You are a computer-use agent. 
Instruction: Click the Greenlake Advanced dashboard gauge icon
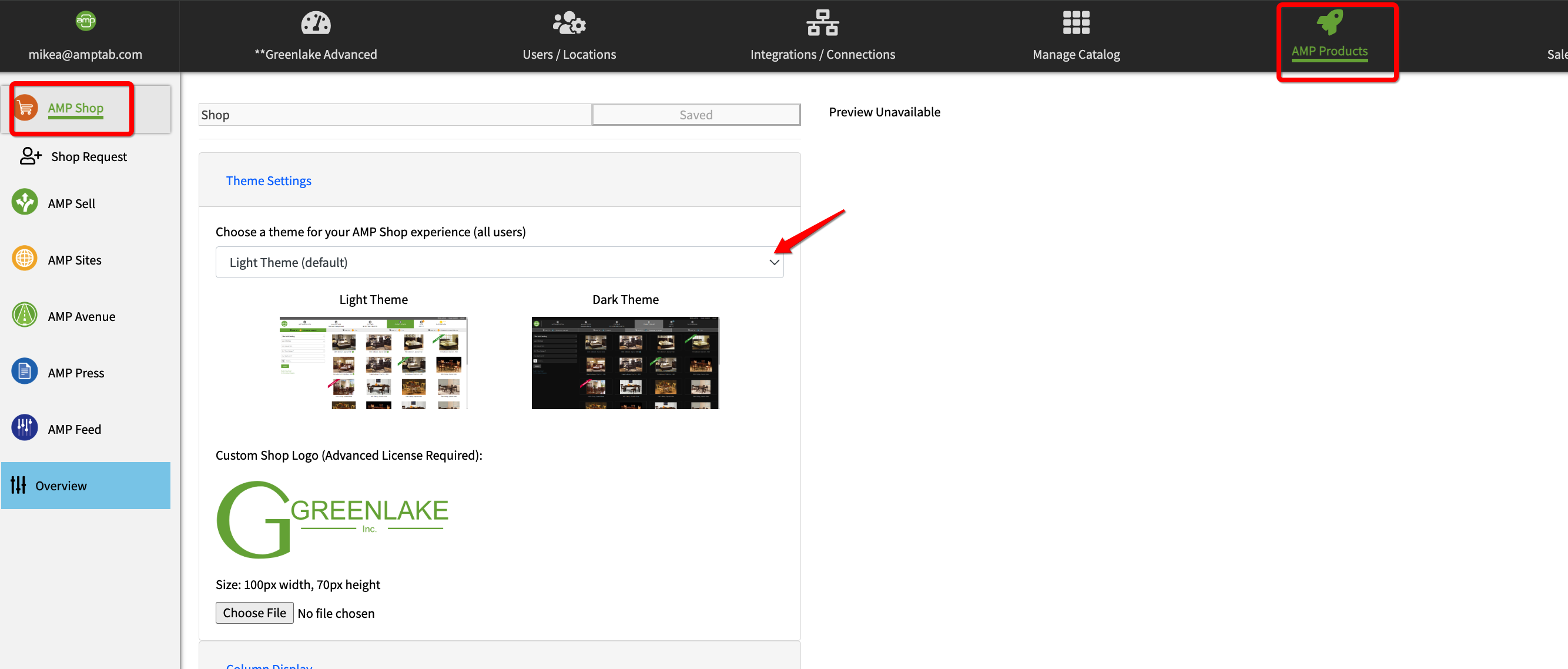pyautogui.click(x=315, y=24)
